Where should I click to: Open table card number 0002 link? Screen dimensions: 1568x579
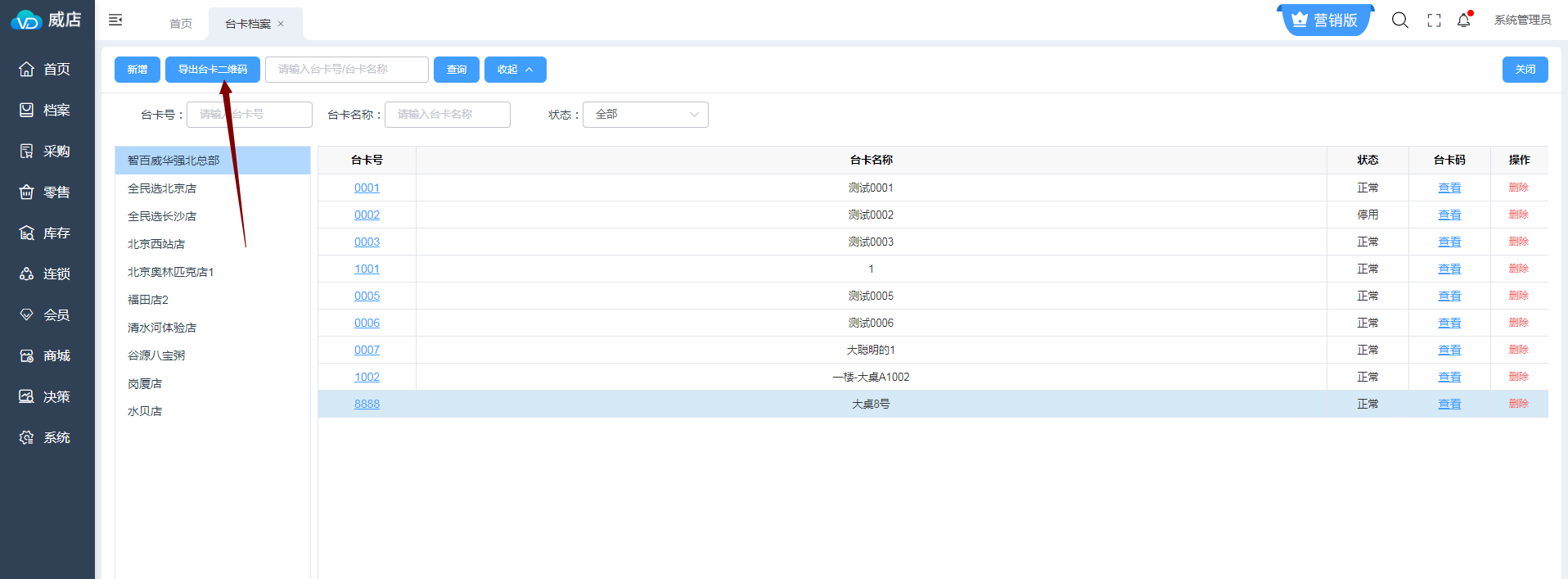(x=367, y=215)
